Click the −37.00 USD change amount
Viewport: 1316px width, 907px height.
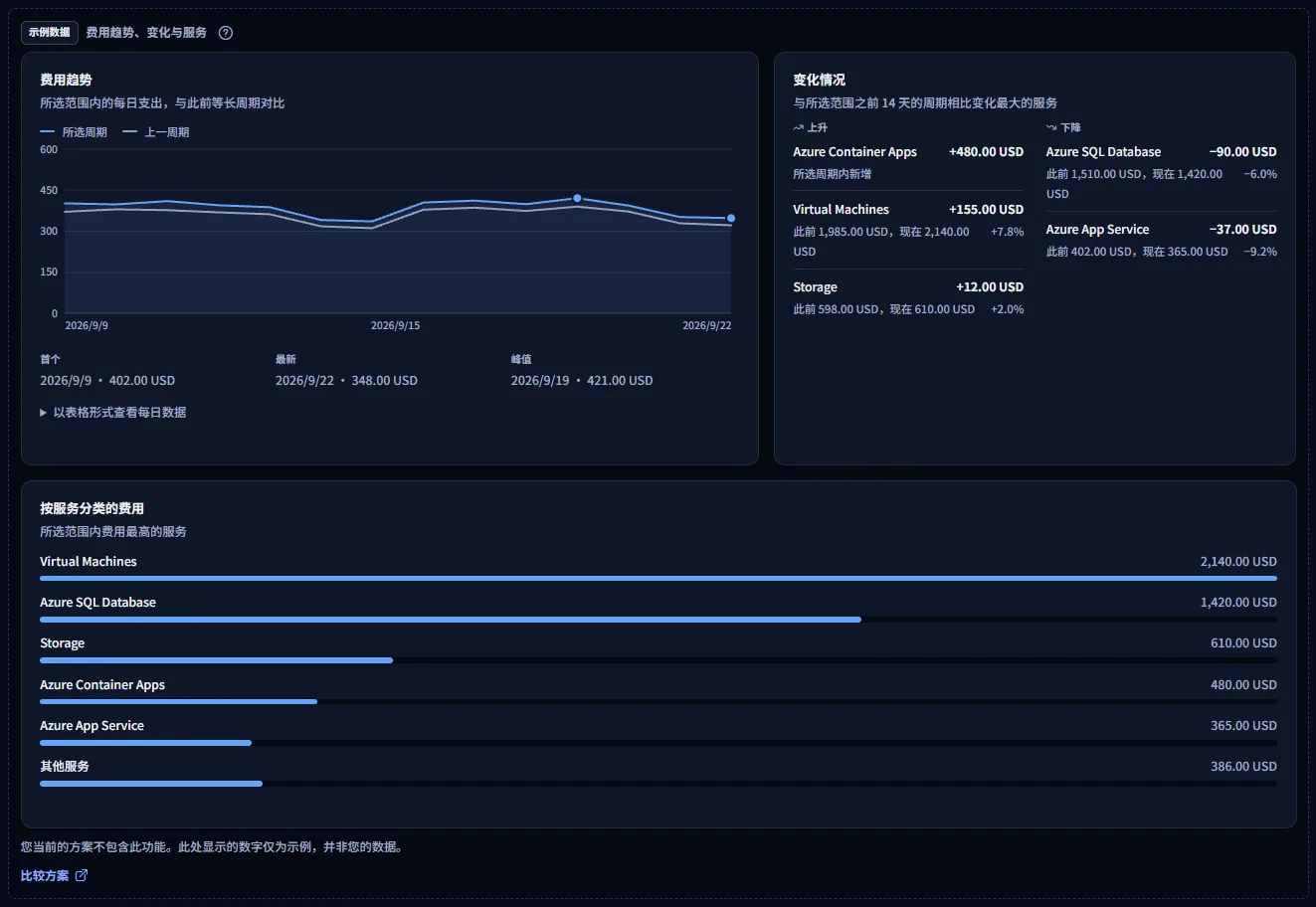click(x=1242, y=230)
